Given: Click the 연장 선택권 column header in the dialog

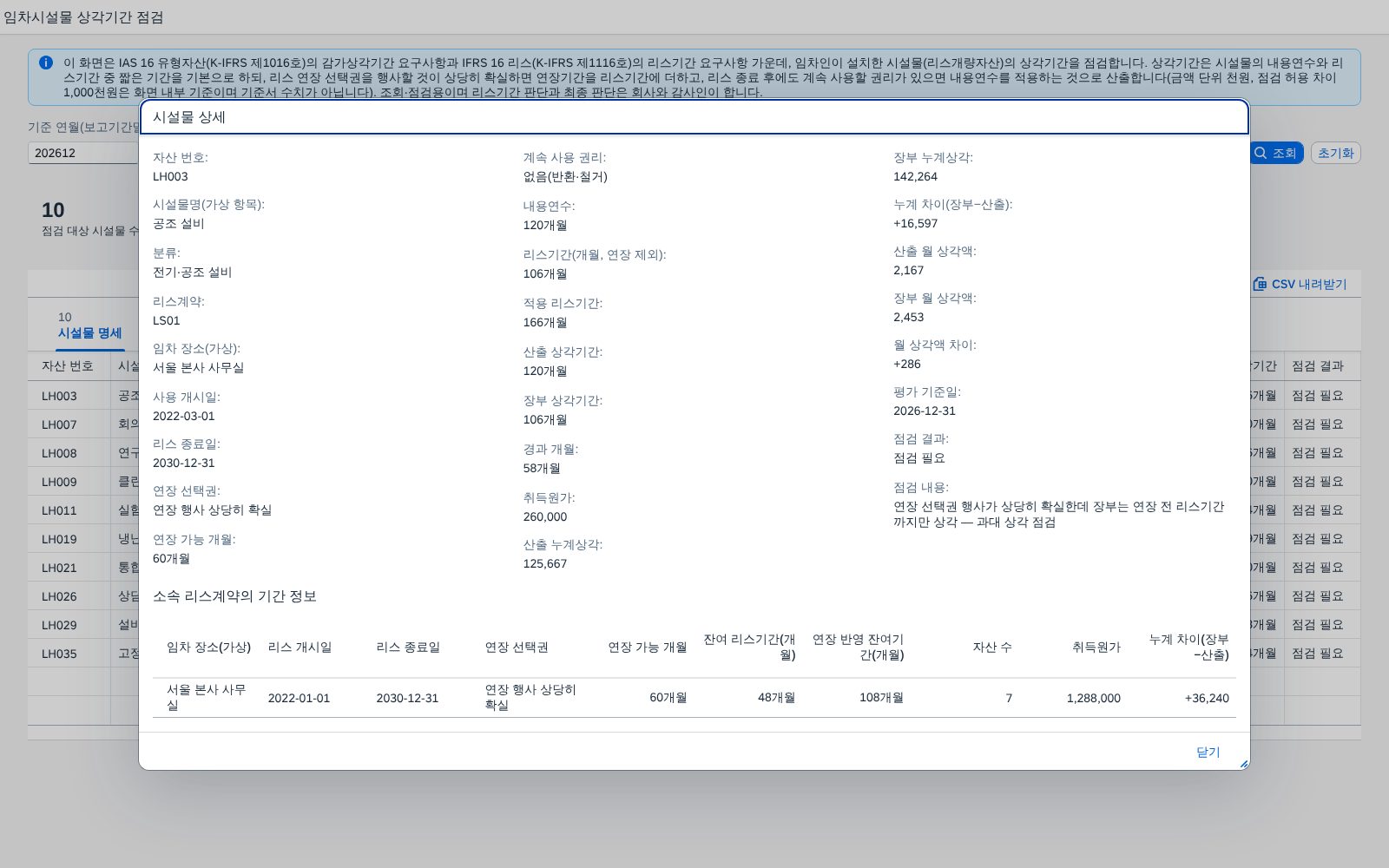Looking at the screenshot, I should [517, 647].
